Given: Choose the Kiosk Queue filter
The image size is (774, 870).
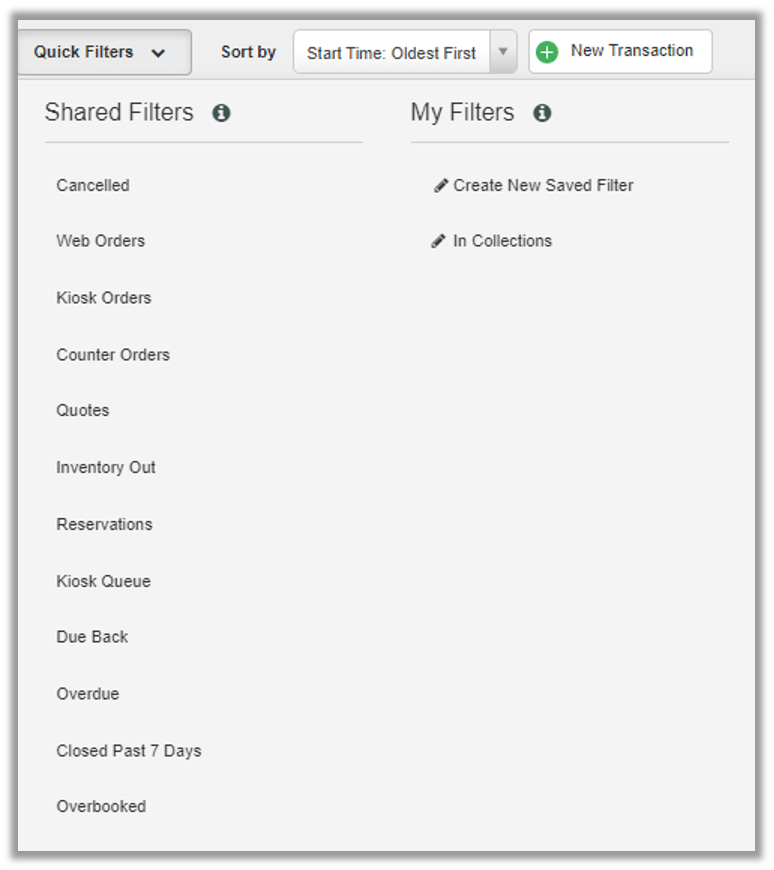Looking at the screenshot, I should pos(103,581).
